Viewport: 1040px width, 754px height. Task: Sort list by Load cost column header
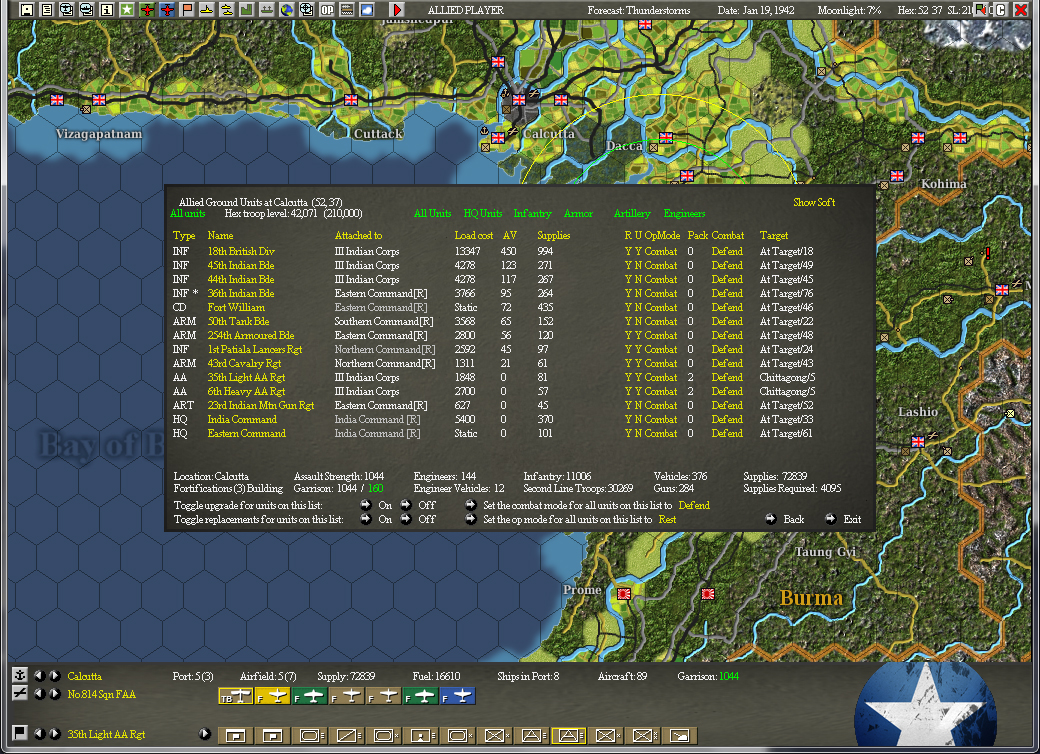tap(474, 235)
